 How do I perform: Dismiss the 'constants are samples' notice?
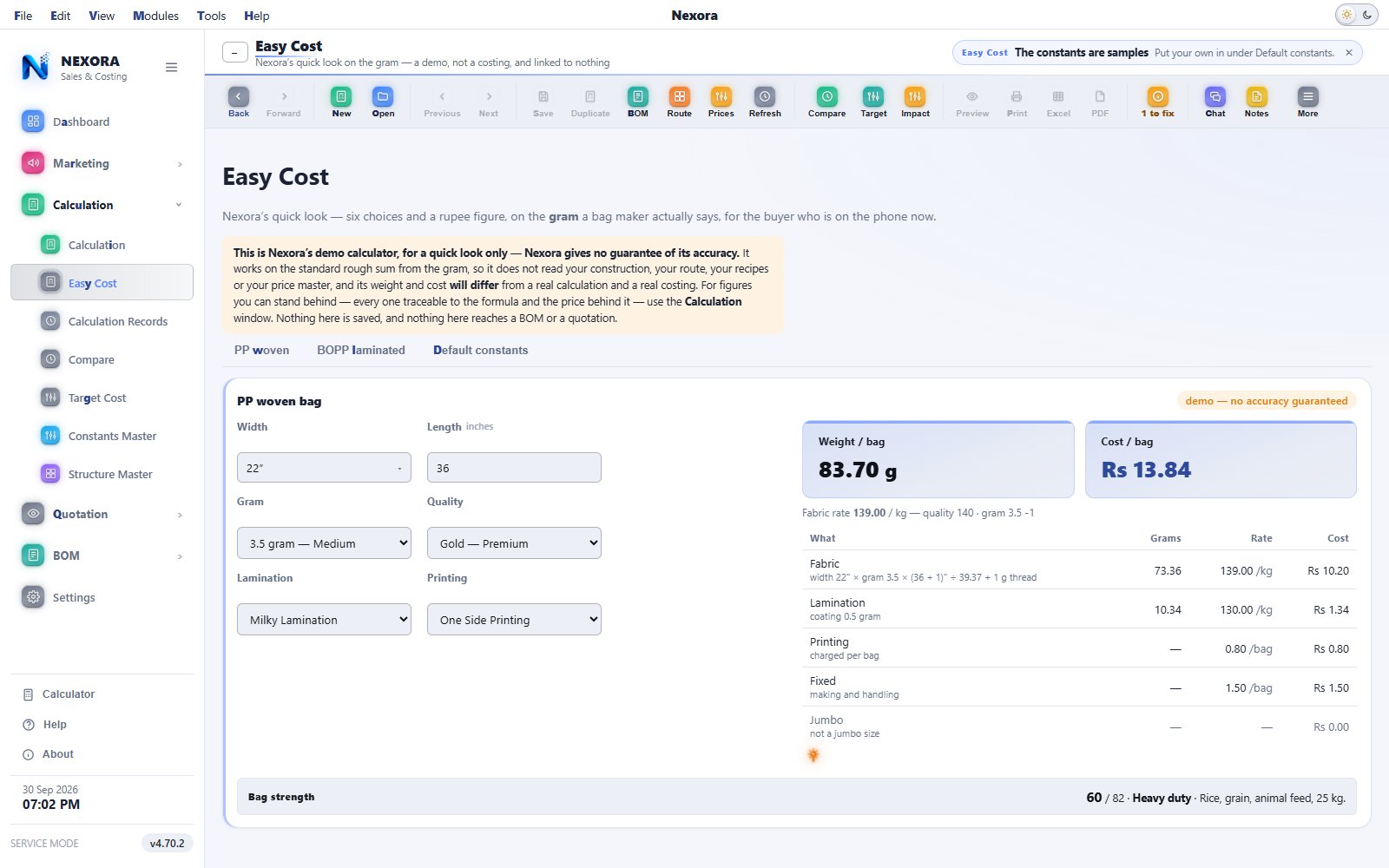pos(1349,53)
